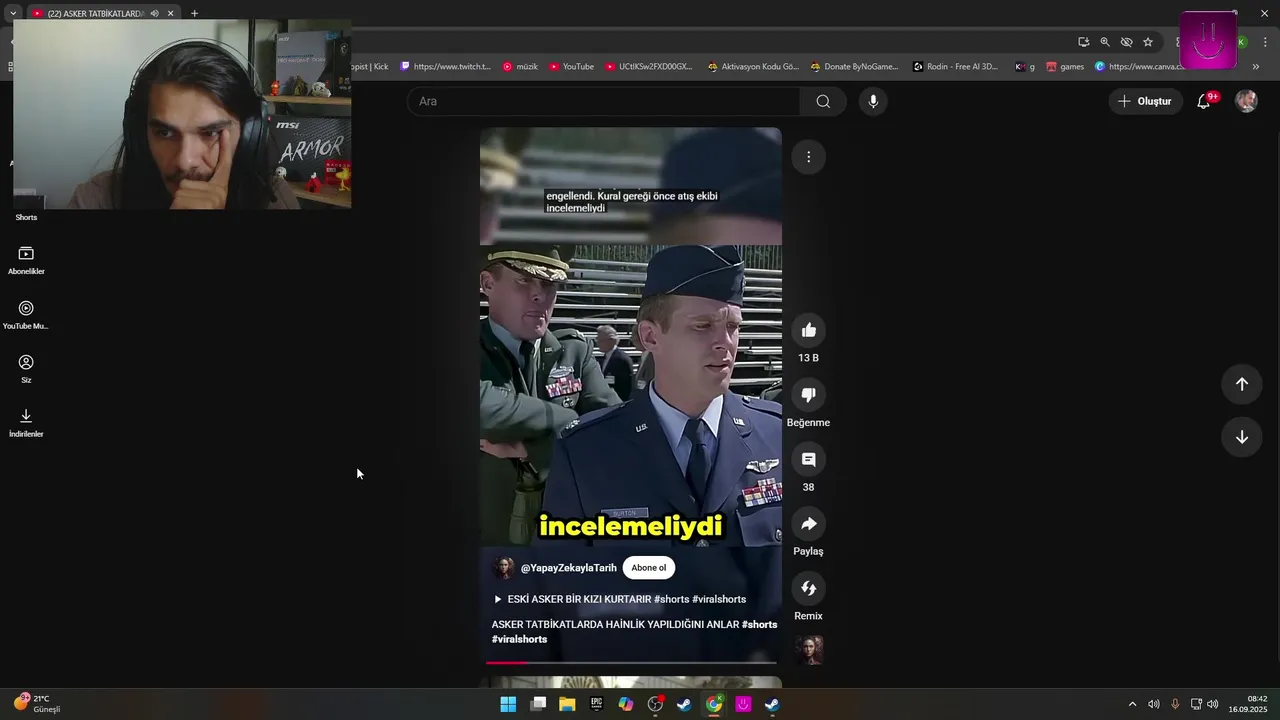This screenshot has width=1280, height=720.
Task: Open Siz (You) in the sidebar
Action: [26, 369]
